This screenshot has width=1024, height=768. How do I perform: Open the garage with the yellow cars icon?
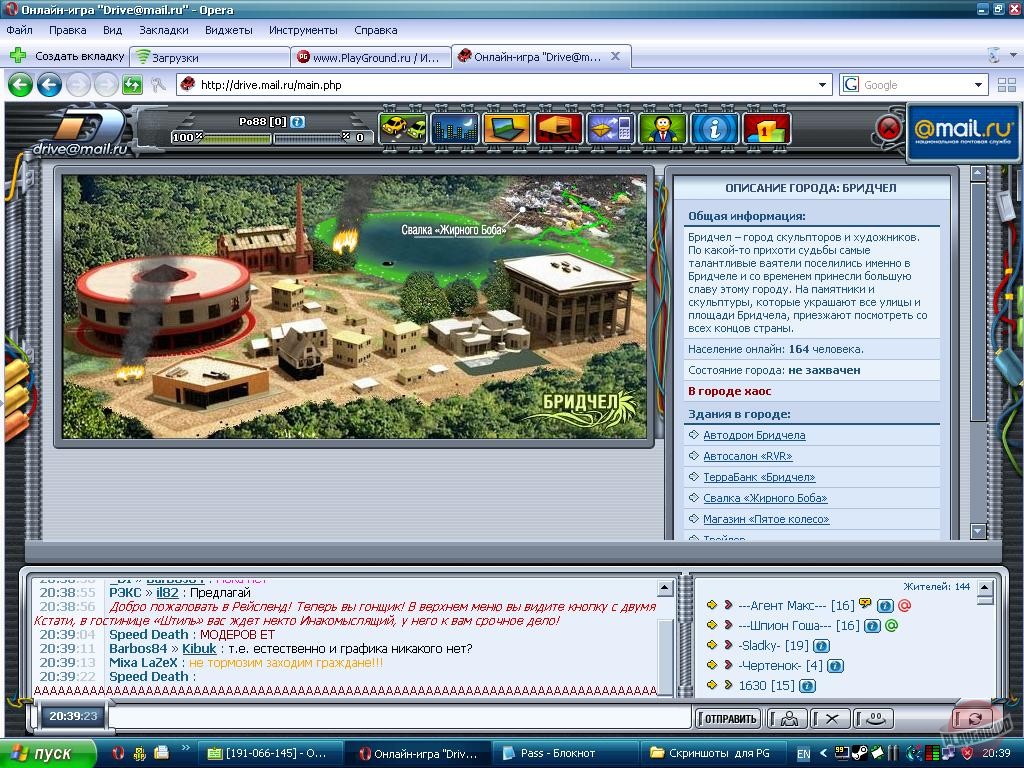(405, 128)
